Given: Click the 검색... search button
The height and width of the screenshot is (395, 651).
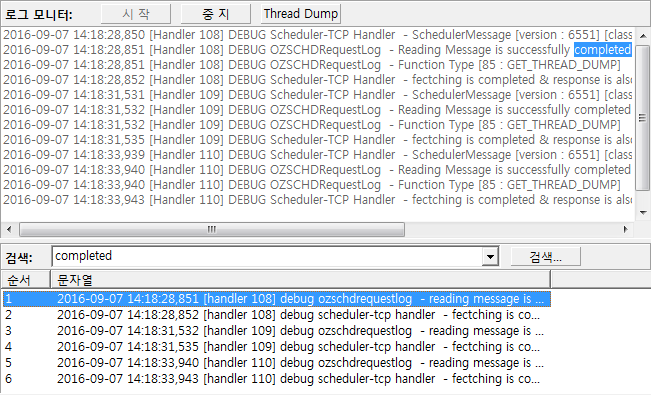Looking at the screenshot, I should [545, 257].
